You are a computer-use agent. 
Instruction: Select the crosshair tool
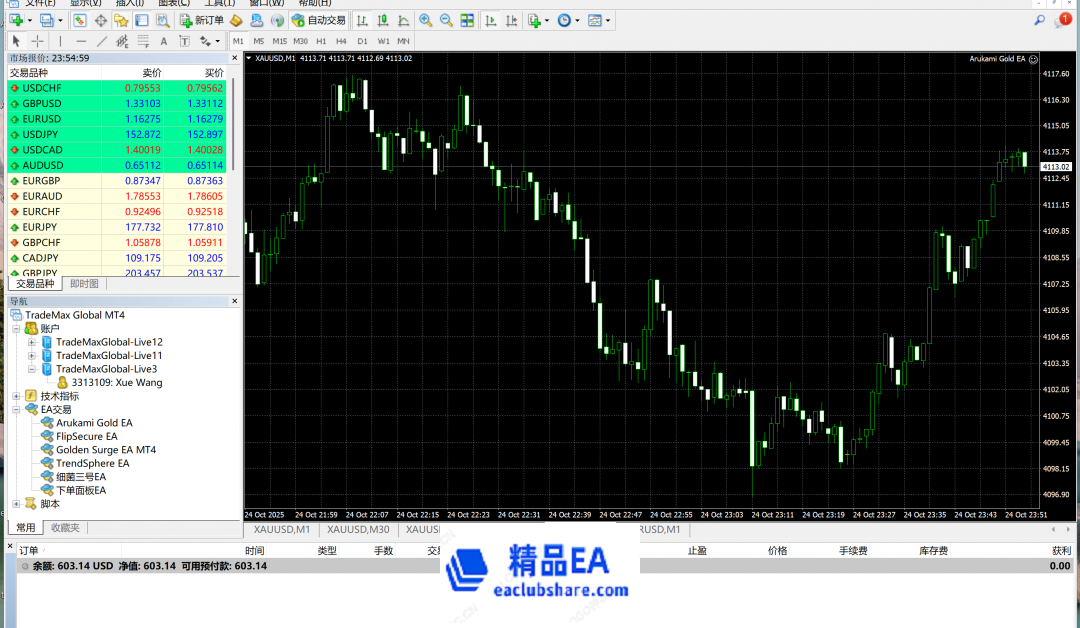(x=37, y=41)
